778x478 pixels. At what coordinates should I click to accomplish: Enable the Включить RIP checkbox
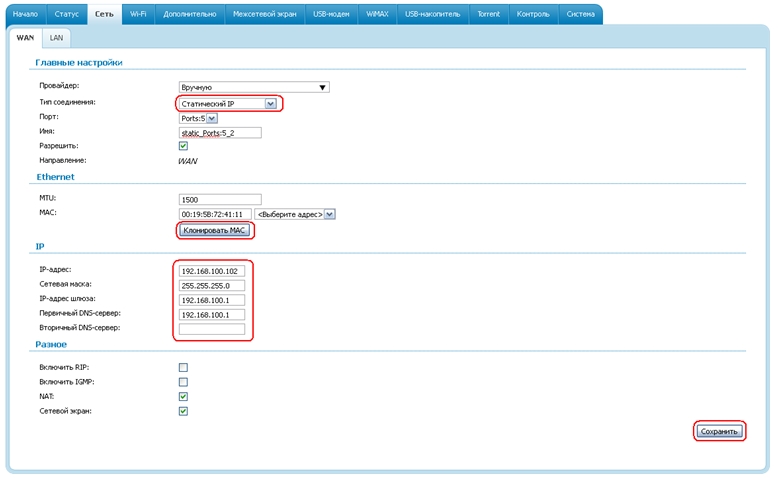point(183,367)
